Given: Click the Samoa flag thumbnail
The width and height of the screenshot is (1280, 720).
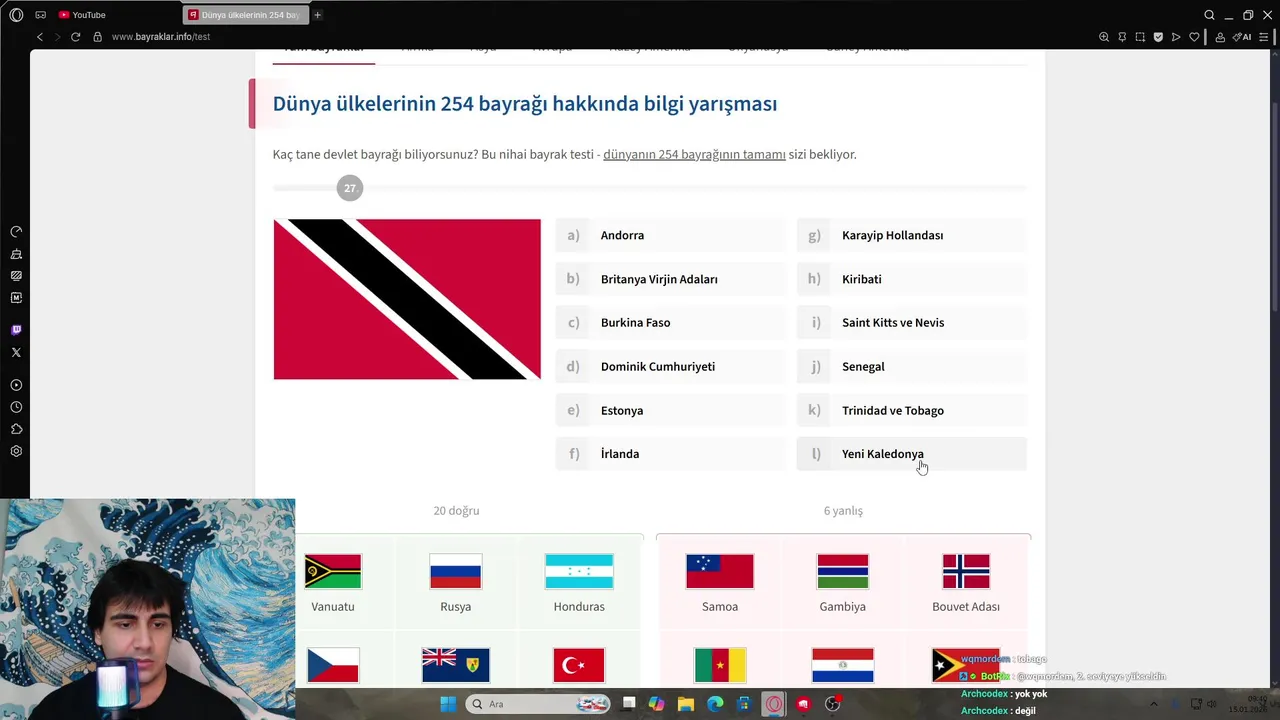Looking at the screenshot, I should point(720,571).
